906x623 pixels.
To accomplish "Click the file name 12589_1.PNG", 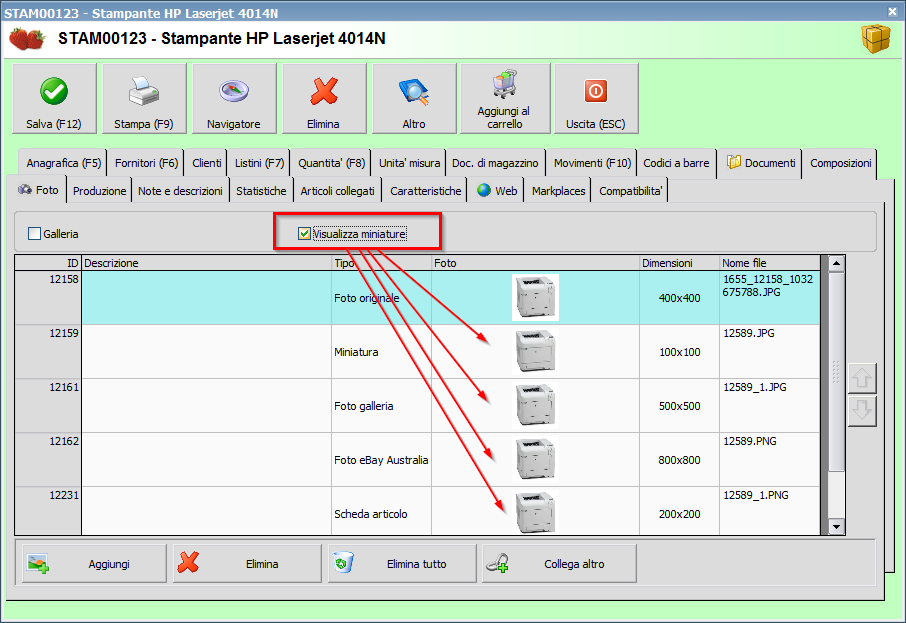I will 756,495.
